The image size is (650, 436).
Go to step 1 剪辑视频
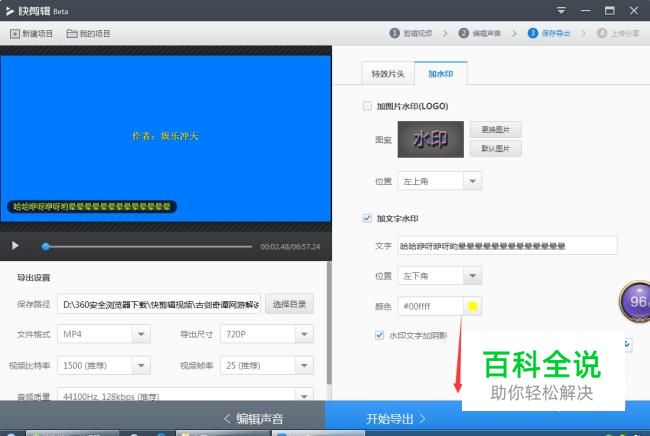coord(411,33)
